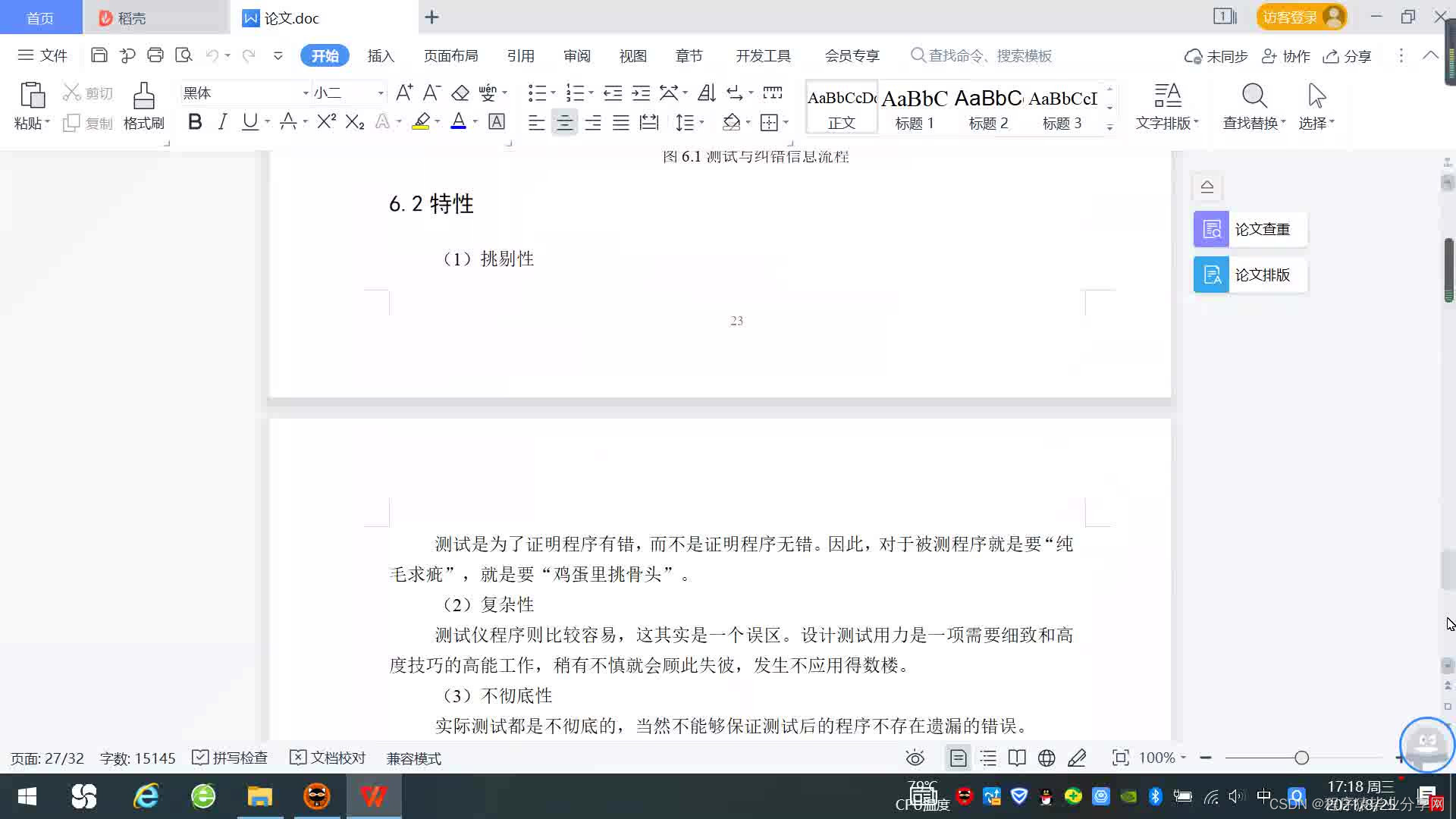Open the Page Layout (页面布局) tab
Viewport: 1456px width, 819px height.
click(450, 56)
